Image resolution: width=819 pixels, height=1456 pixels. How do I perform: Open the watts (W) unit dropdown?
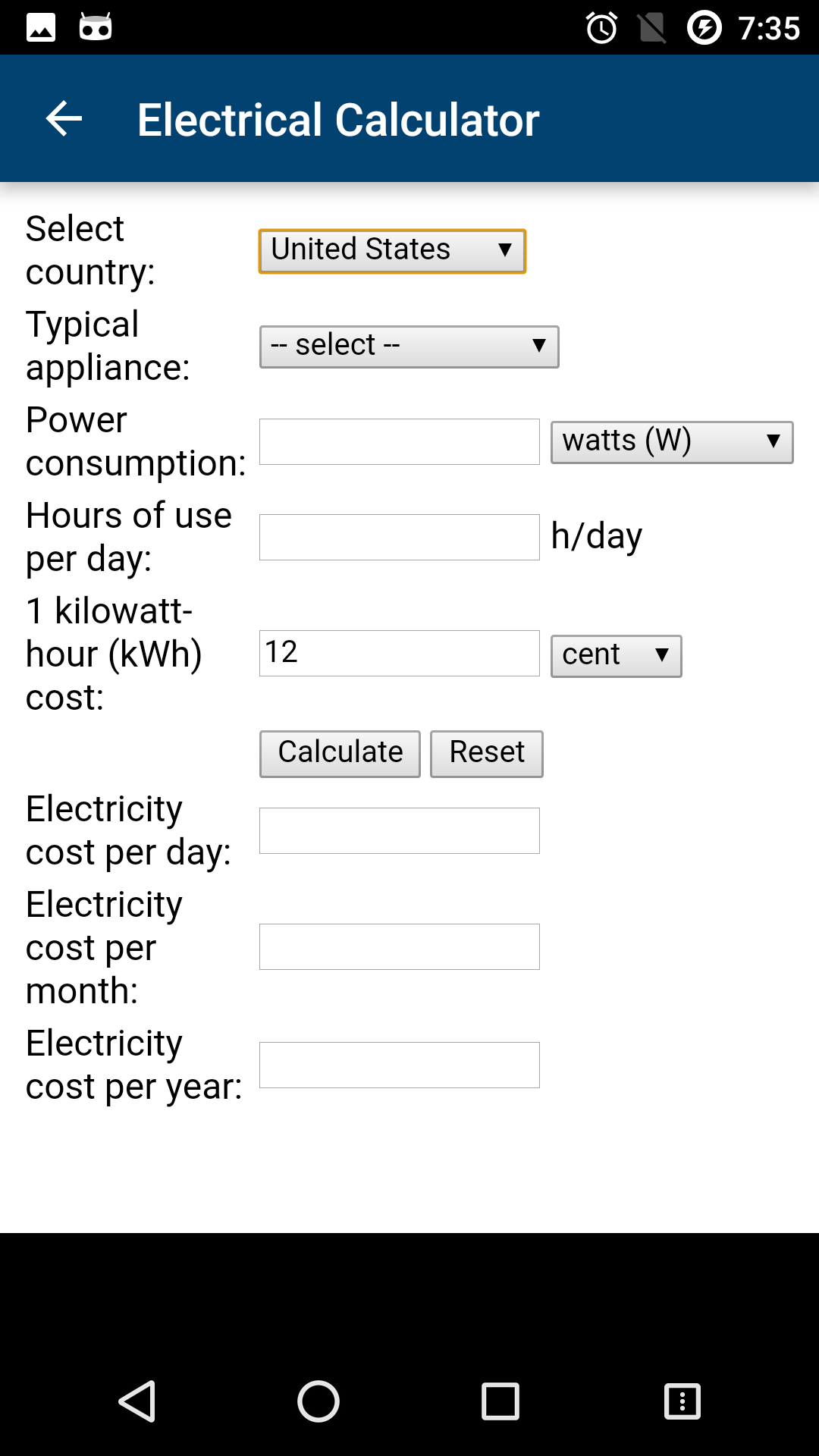[671, 442]
